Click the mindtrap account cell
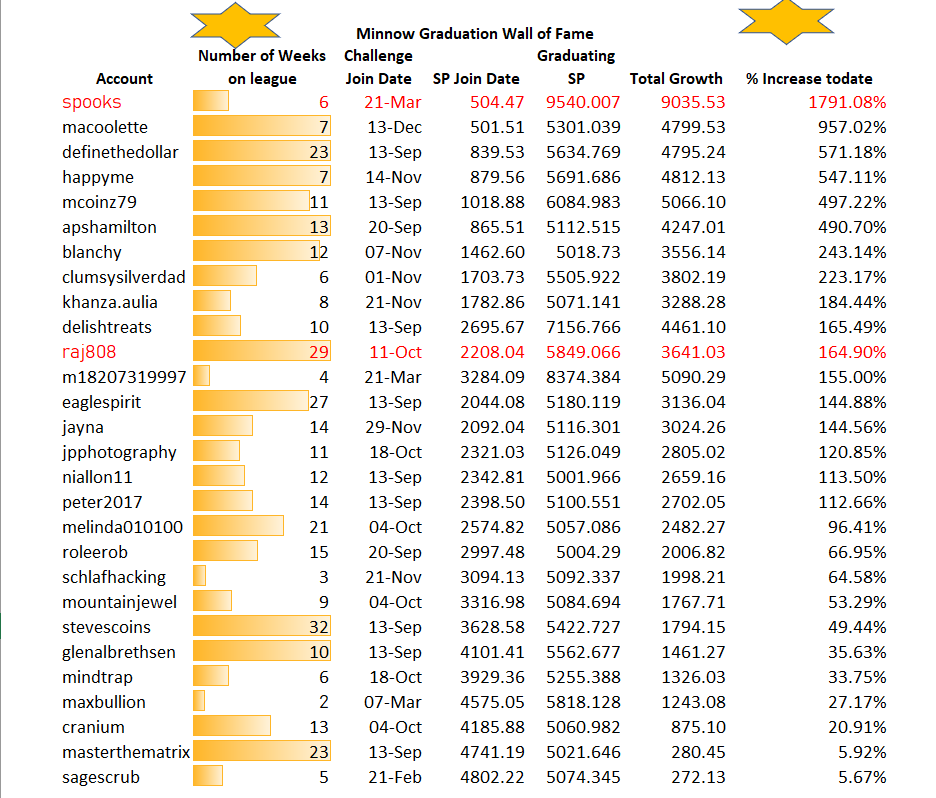The height and width of the screenshot is (798, 936). [97, 677]
